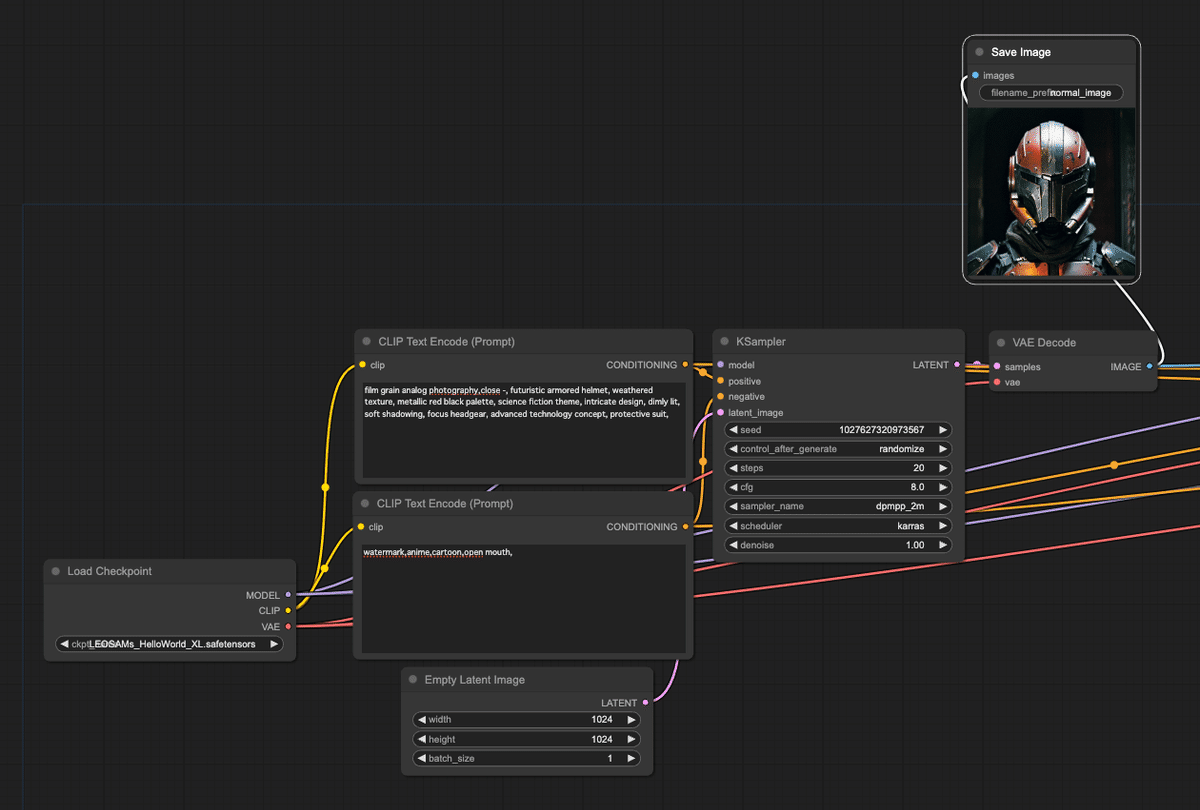The width and height of the screenshot is (1200, 810).
Task: Click the denoise slider field
Action: click(838, 545)
